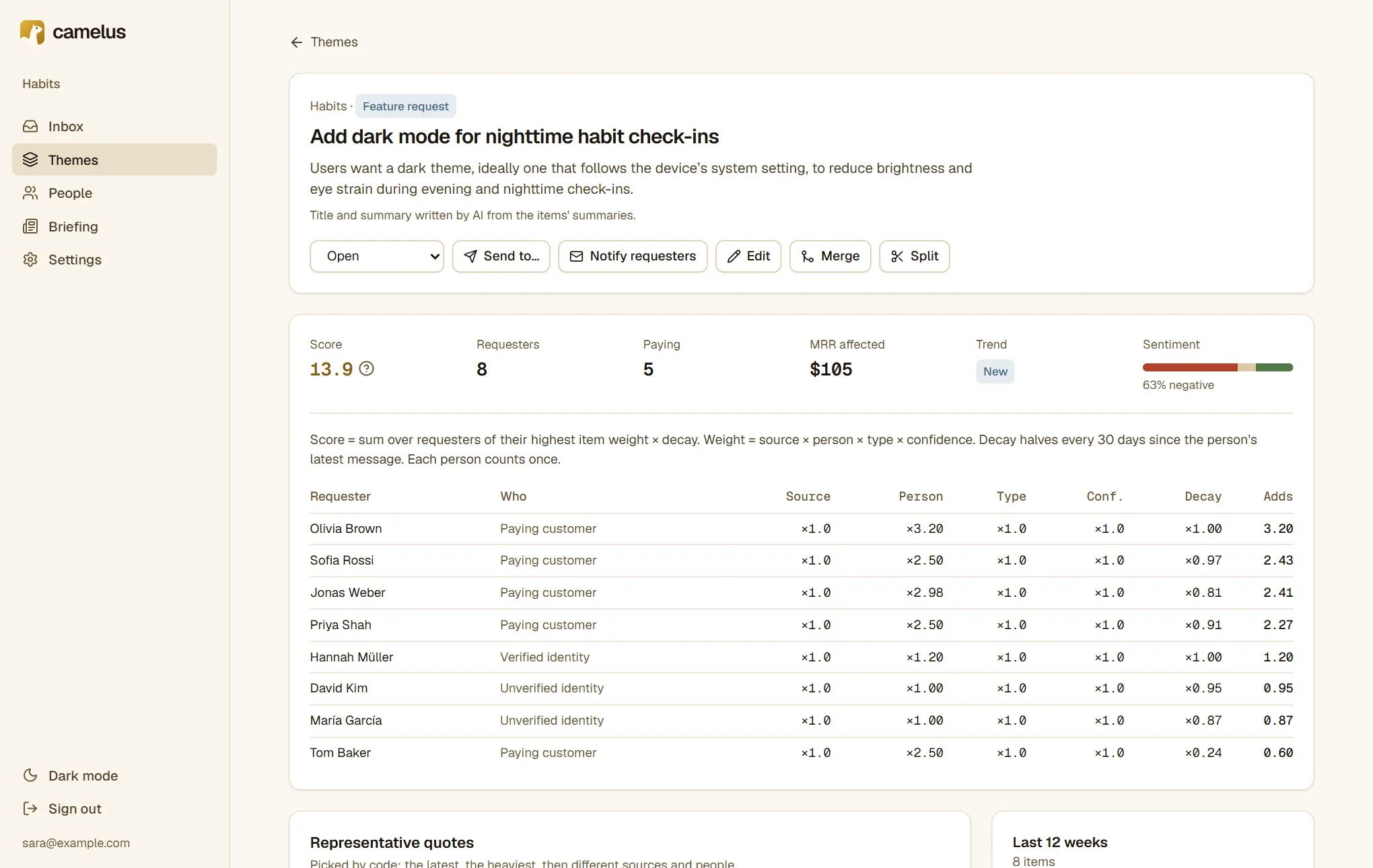Click the pencil icon in Edit
This screenshot has width=1373, height=868.
(x=734, y=256)
